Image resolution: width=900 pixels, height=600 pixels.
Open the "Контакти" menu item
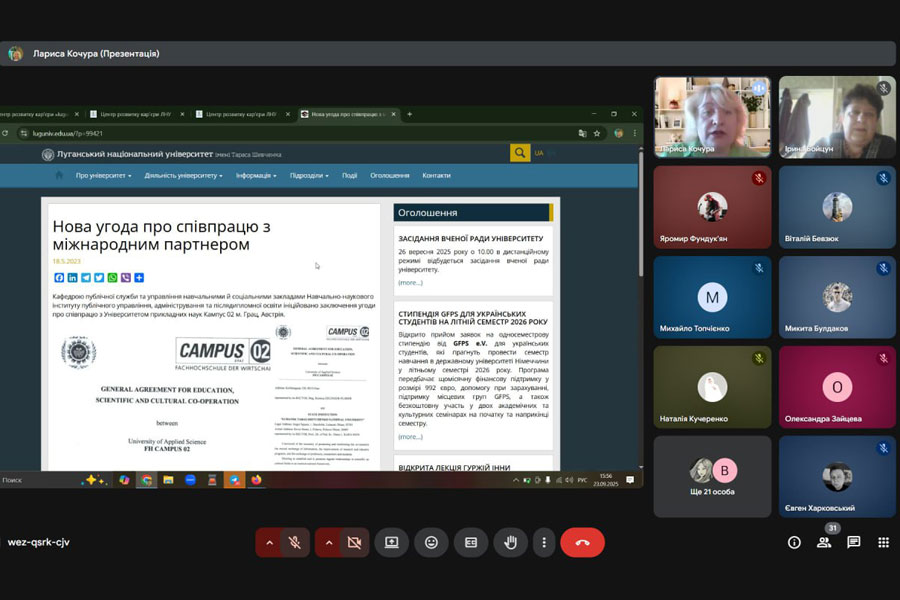click(x=436, y=175)
